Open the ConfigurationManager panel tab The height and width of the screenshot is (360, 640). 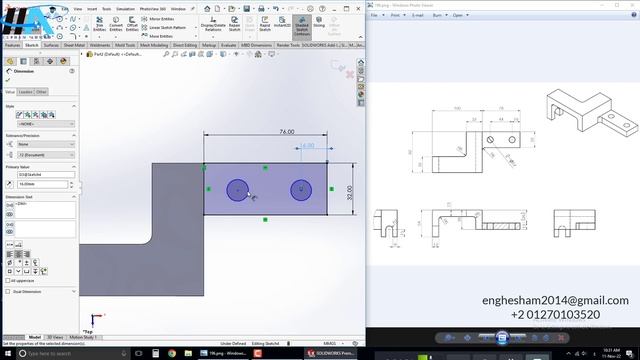(x=36, y=61)
